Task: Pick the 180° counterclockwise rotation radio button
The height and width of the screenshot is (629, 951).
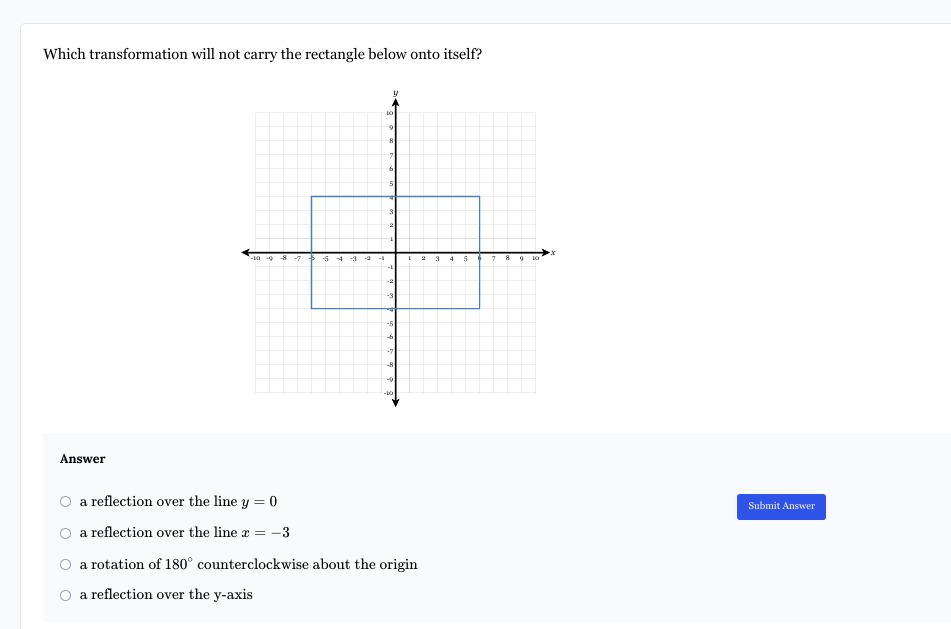Action: [66, 565]
